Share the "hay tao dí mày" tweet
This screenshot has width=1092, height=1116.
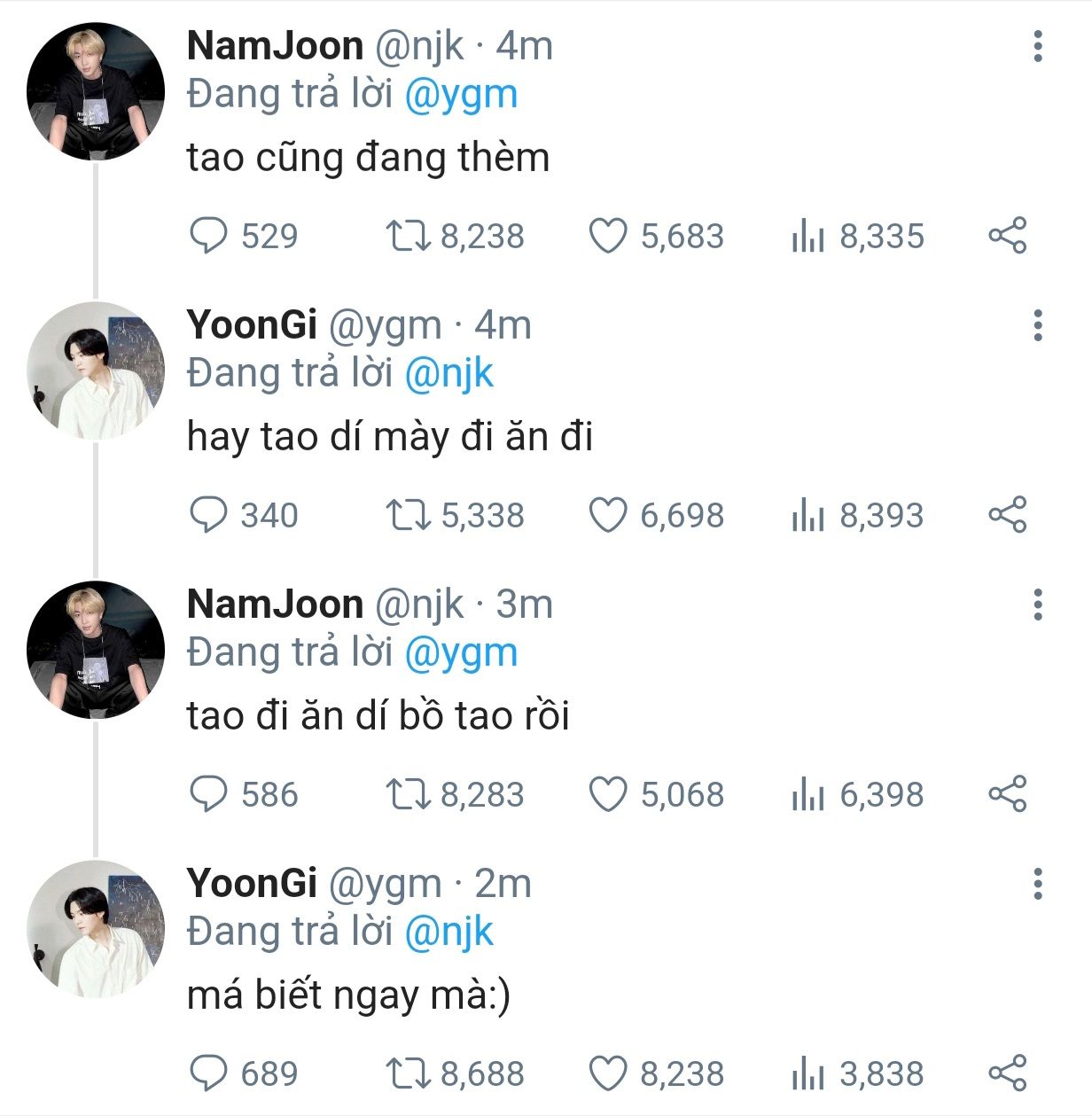pos(1007,515)
